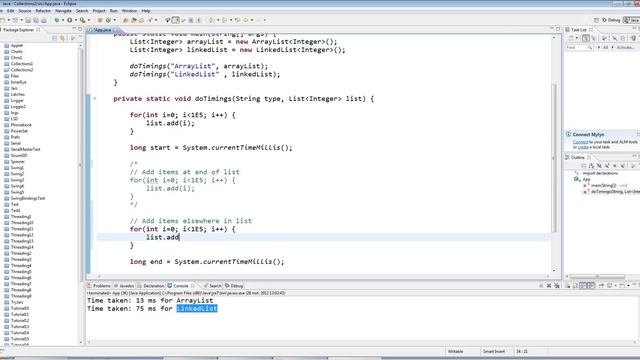Viewport: 640px width, 360px height.
Task: Click the Save toolbar icon
Action: click(28, 20)
